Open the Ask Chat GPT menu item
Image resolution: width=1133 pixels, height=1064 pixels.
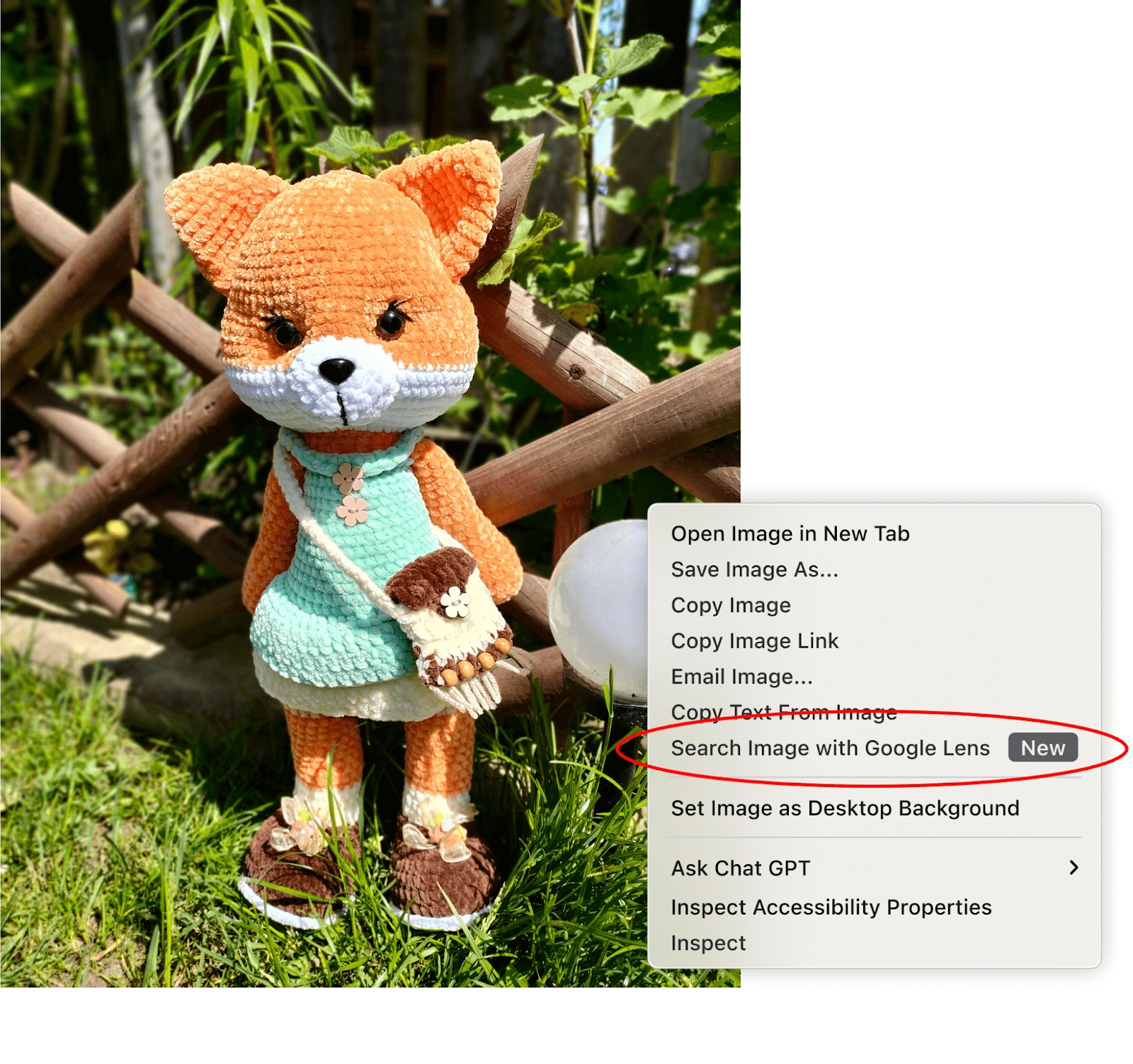pyautogui.click(x=740, y=868)
